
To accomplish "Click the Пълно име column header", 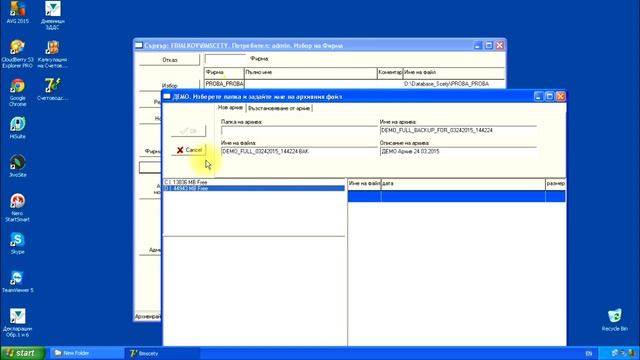I will [x=311, y=73].
